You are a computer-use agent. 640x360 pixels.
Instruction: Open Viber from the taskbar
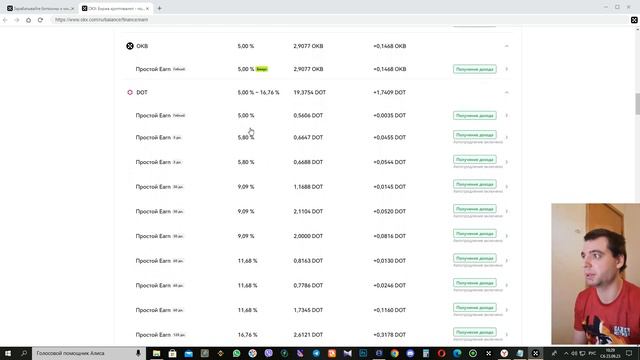coord(268,353)
